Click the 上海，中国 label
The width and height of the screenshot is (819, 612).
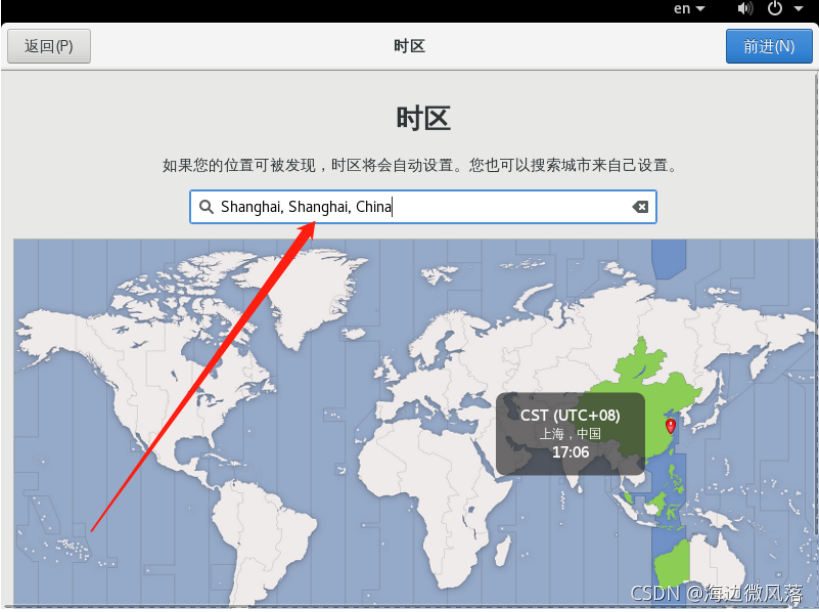(570, 433)
